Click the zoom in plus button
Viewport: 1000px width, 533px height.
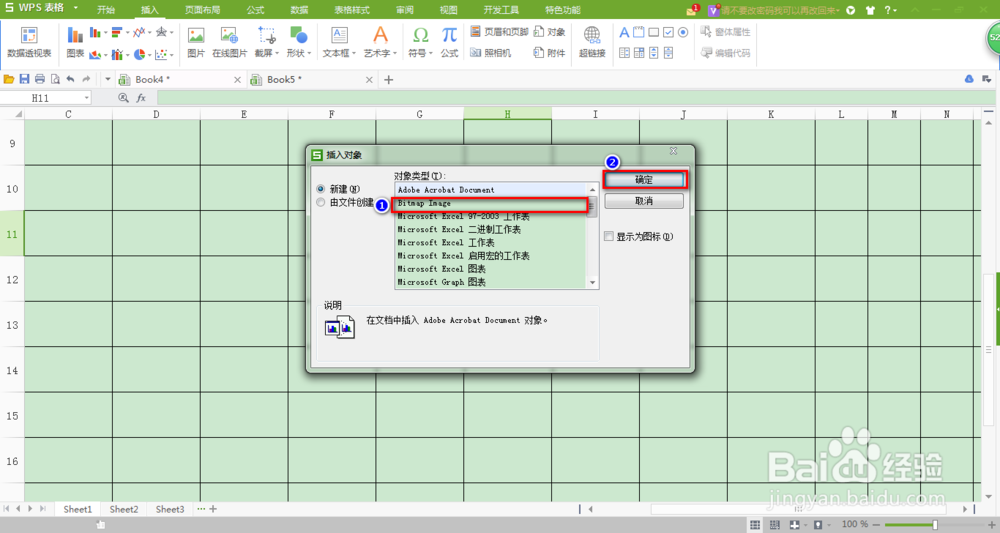[x=991, y=524]
